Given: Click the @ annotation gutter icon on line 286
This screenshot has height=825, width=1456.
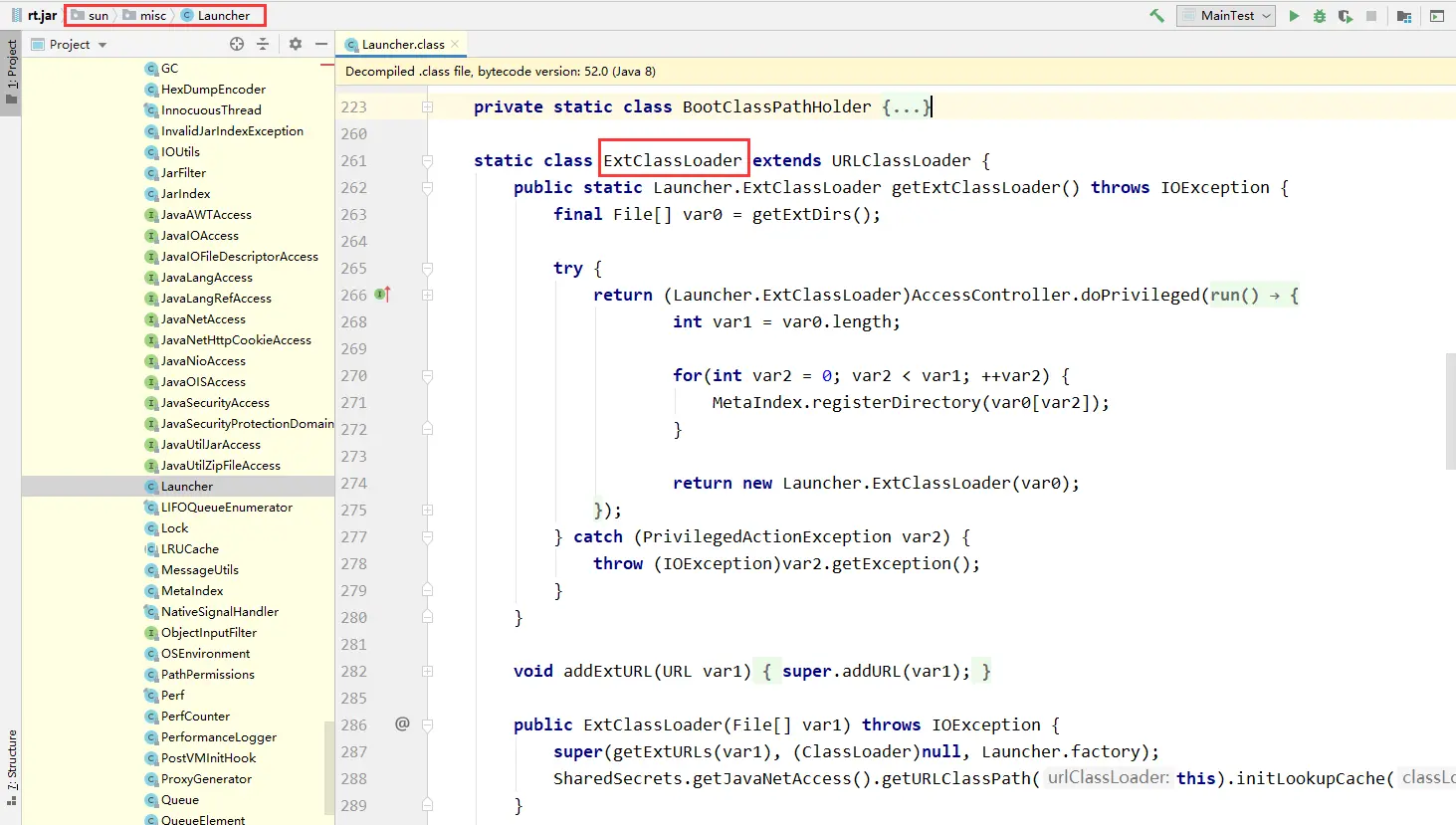Looking at the screenshot, I should [402, 723].
